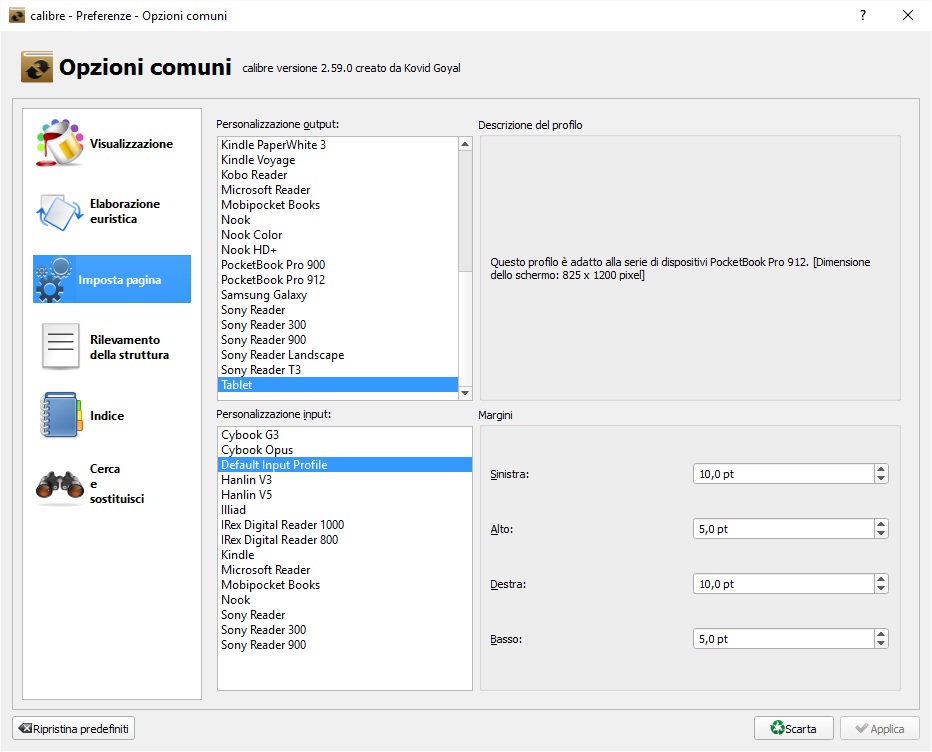Increase the Sinistra margin using up arrow
The height and width of the screenshot is (752, 932).
(x=880, y=469)
